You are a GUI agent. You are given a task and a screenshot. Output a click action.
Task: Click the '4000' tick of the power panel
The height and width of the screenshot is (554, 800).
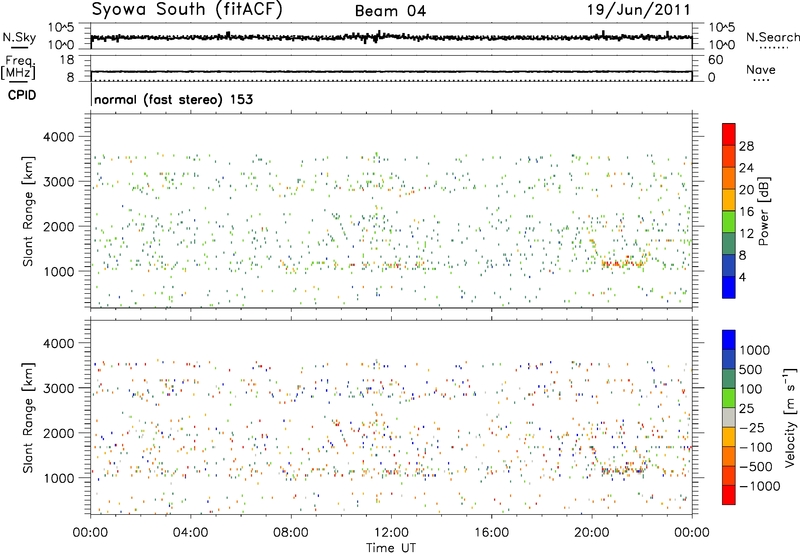tap(59, 137)
